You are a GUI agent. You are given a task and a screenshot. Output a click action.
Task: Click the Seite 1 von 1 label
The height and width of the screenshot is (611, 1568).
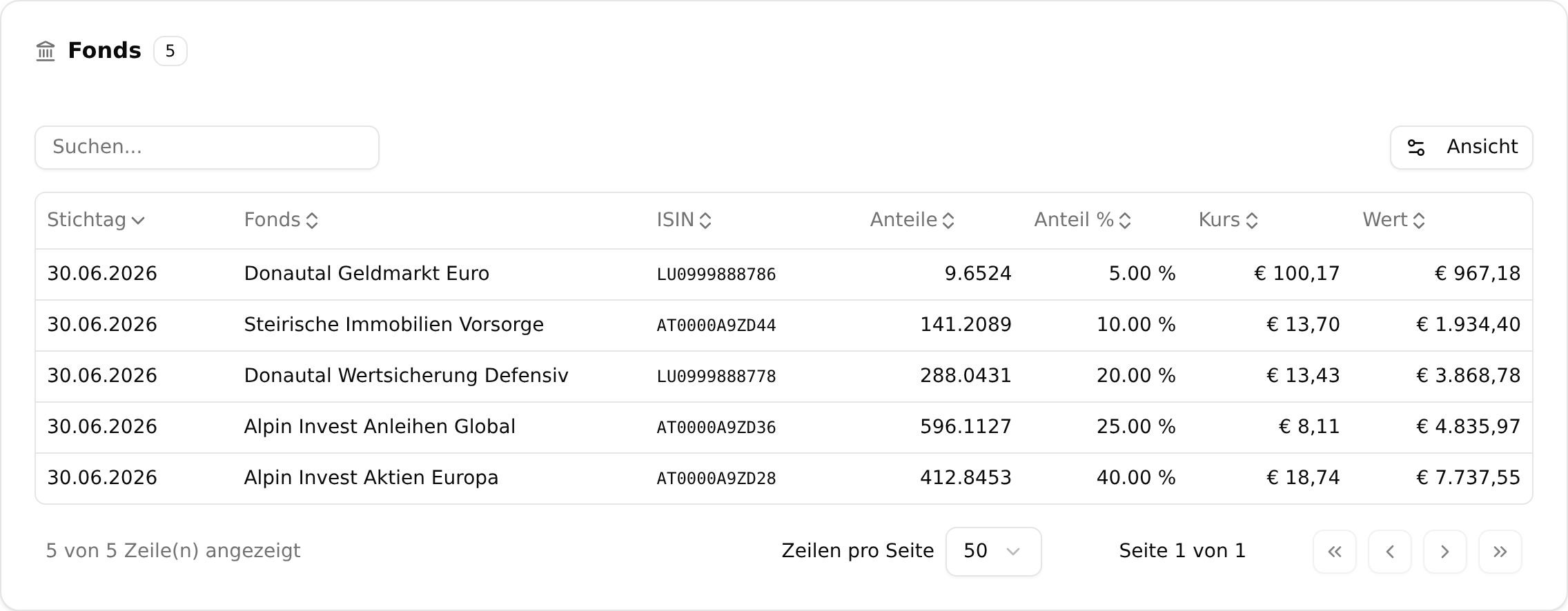point(1182,551)
